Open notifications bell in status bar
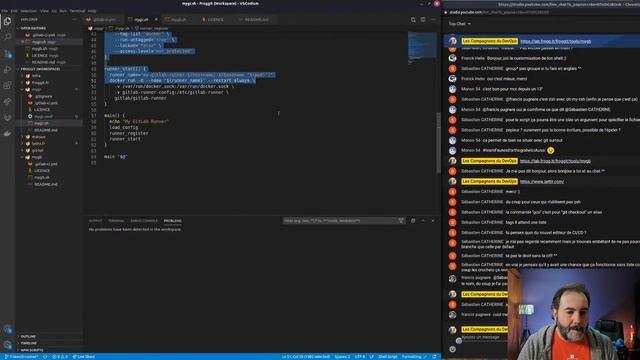 pos(434,357)
